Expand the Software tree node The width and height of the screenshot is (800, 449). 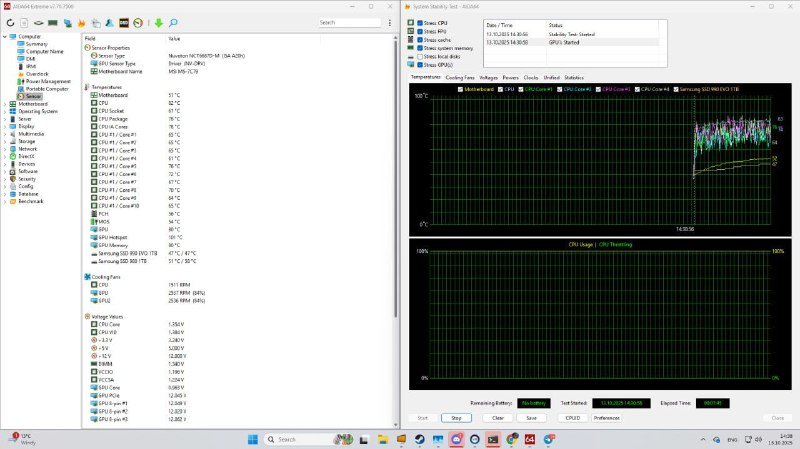click(5, 171)
